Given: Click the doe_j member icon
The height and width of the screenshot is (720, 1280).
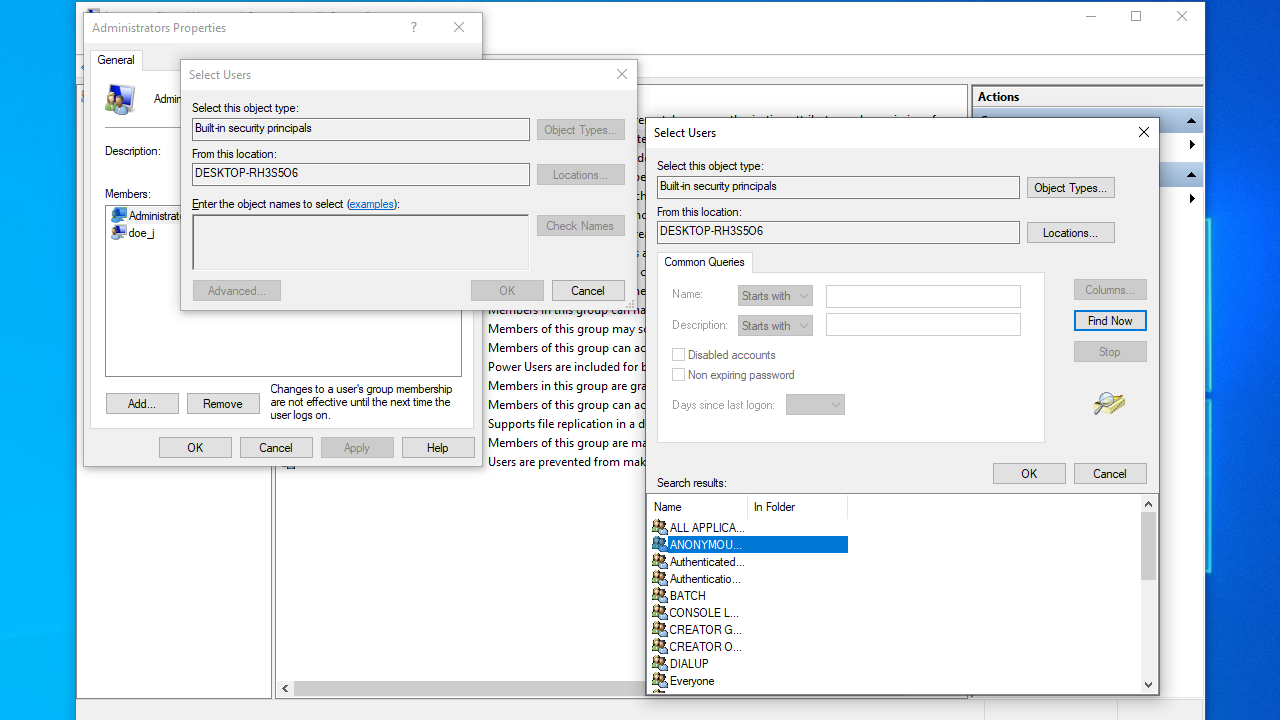Looking at the screenshot, I should [x=119, y=233].
